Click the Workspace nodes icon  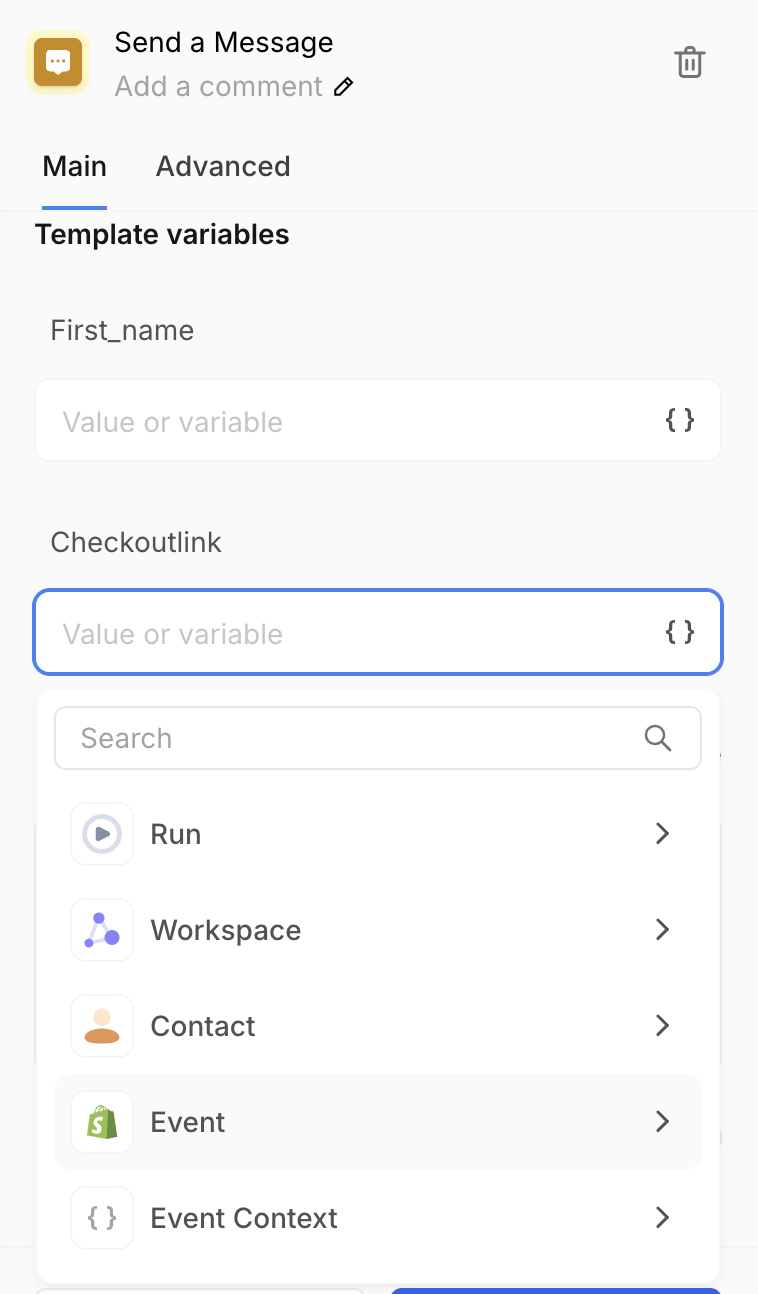102,930
